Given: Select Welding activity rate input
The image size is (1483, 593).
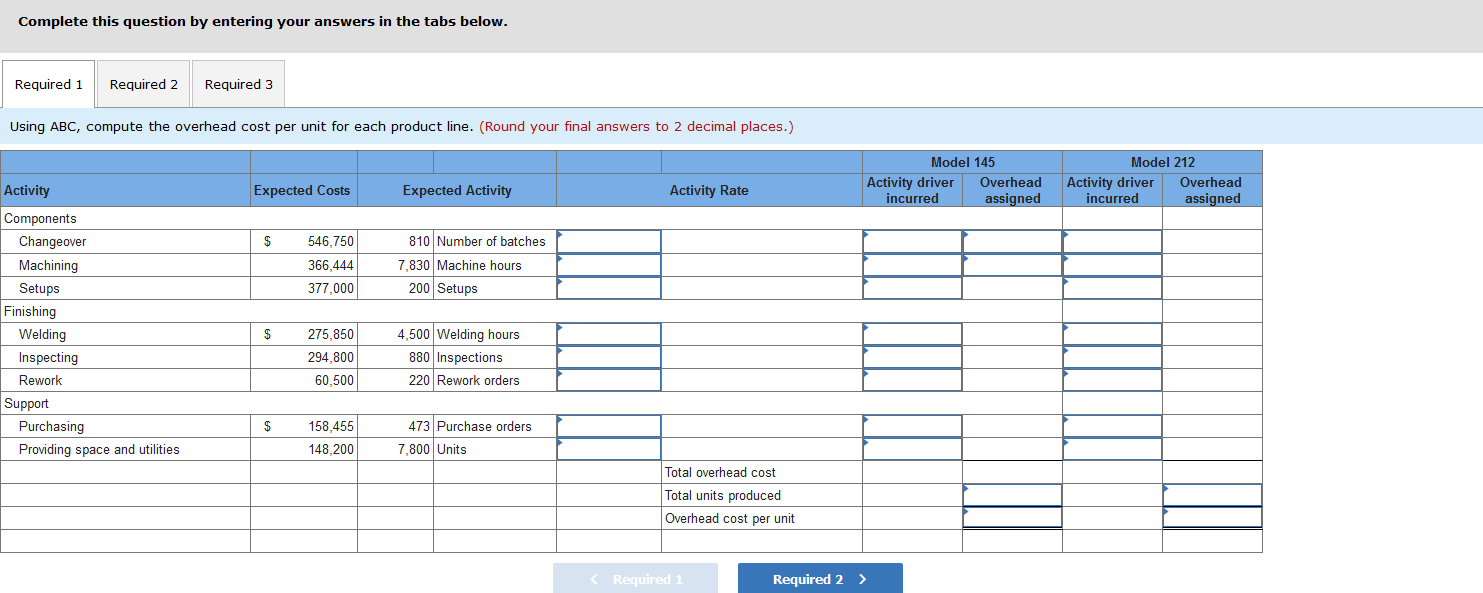Looking at the screenshot, I should [609, 334].
